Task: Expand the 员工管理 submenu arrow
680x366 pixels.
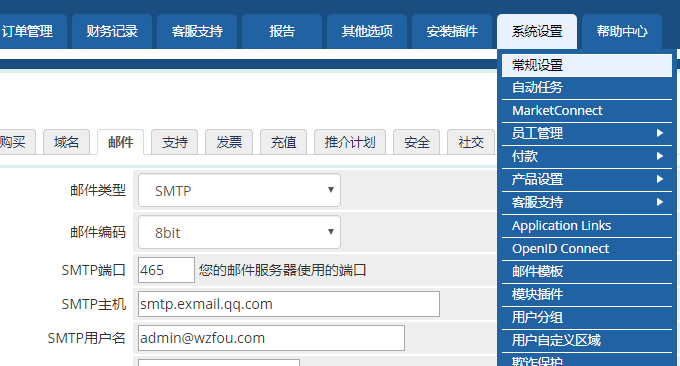Action: tap(660, 133)
